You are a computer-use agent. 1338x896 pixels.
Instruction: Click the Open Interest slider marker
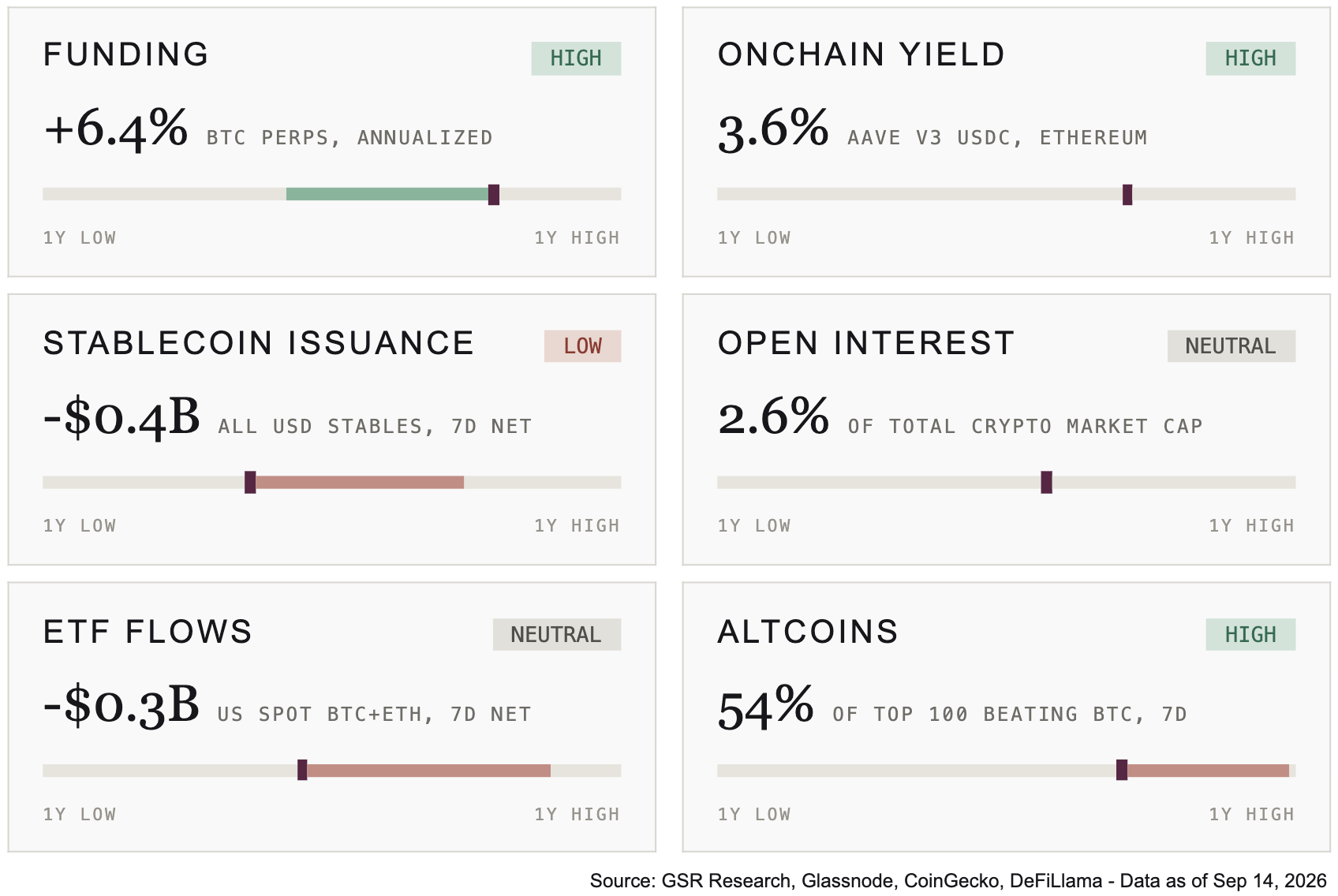1046,482
